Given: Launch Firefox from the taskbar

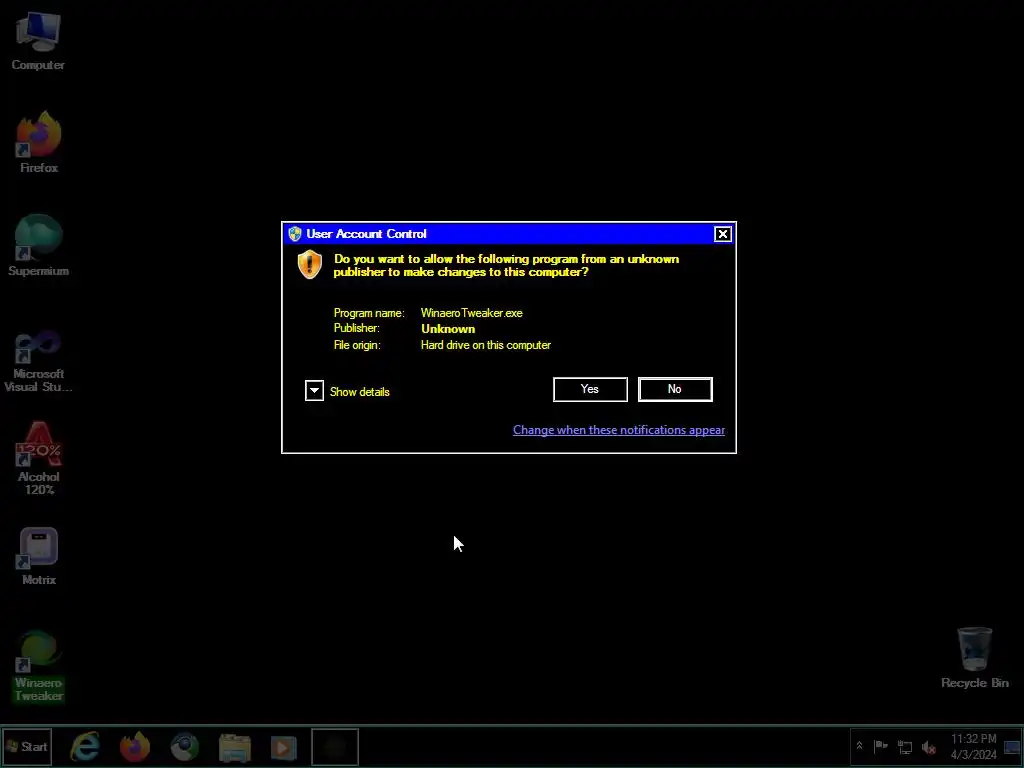Looking at the screenshot, I should (x=135, y=746).
